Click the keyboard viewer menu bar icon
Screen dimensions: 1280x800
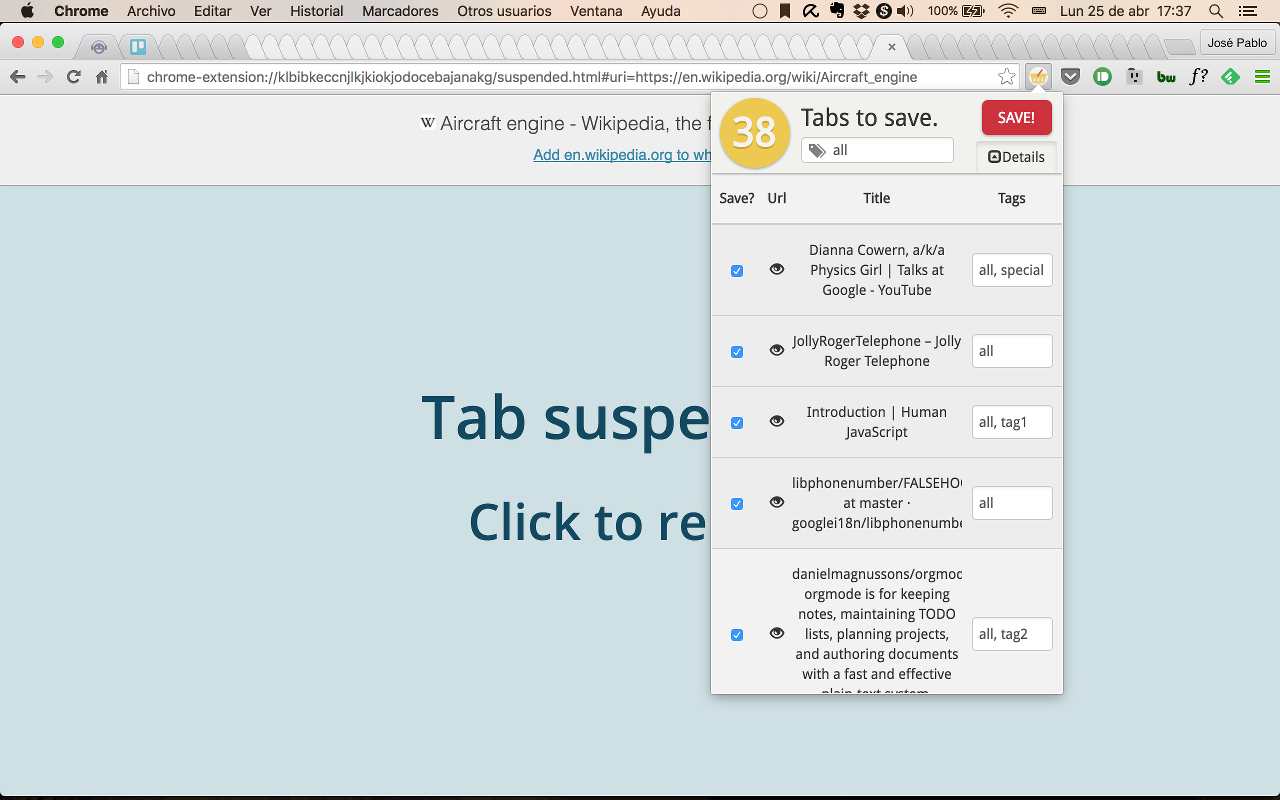(1039, 11)
